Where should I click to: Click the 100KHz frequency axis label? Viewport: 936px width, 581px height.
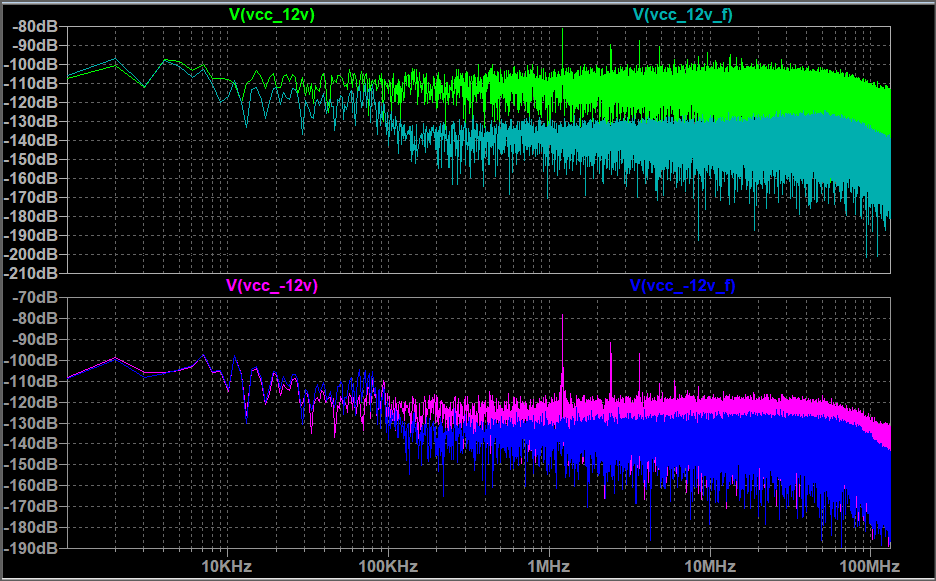click(x=388, y=565)
